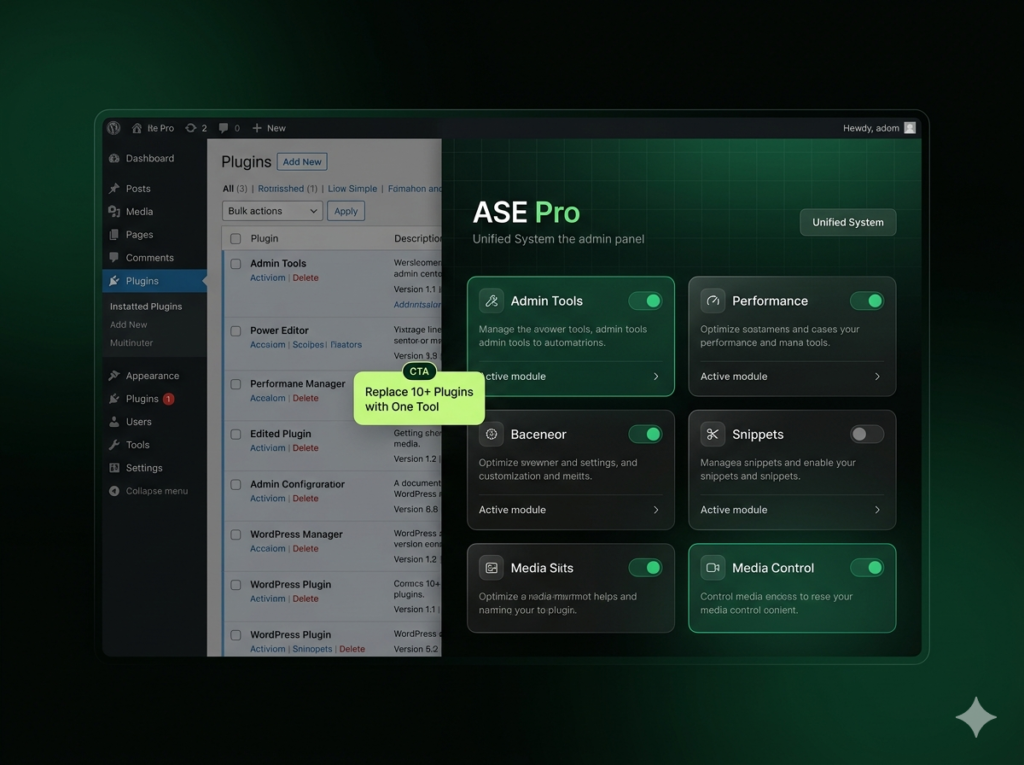Open the Bulk actions dropdown
Image resolution: width=1024 pixels, height=765 pixels.
[272, 211]
